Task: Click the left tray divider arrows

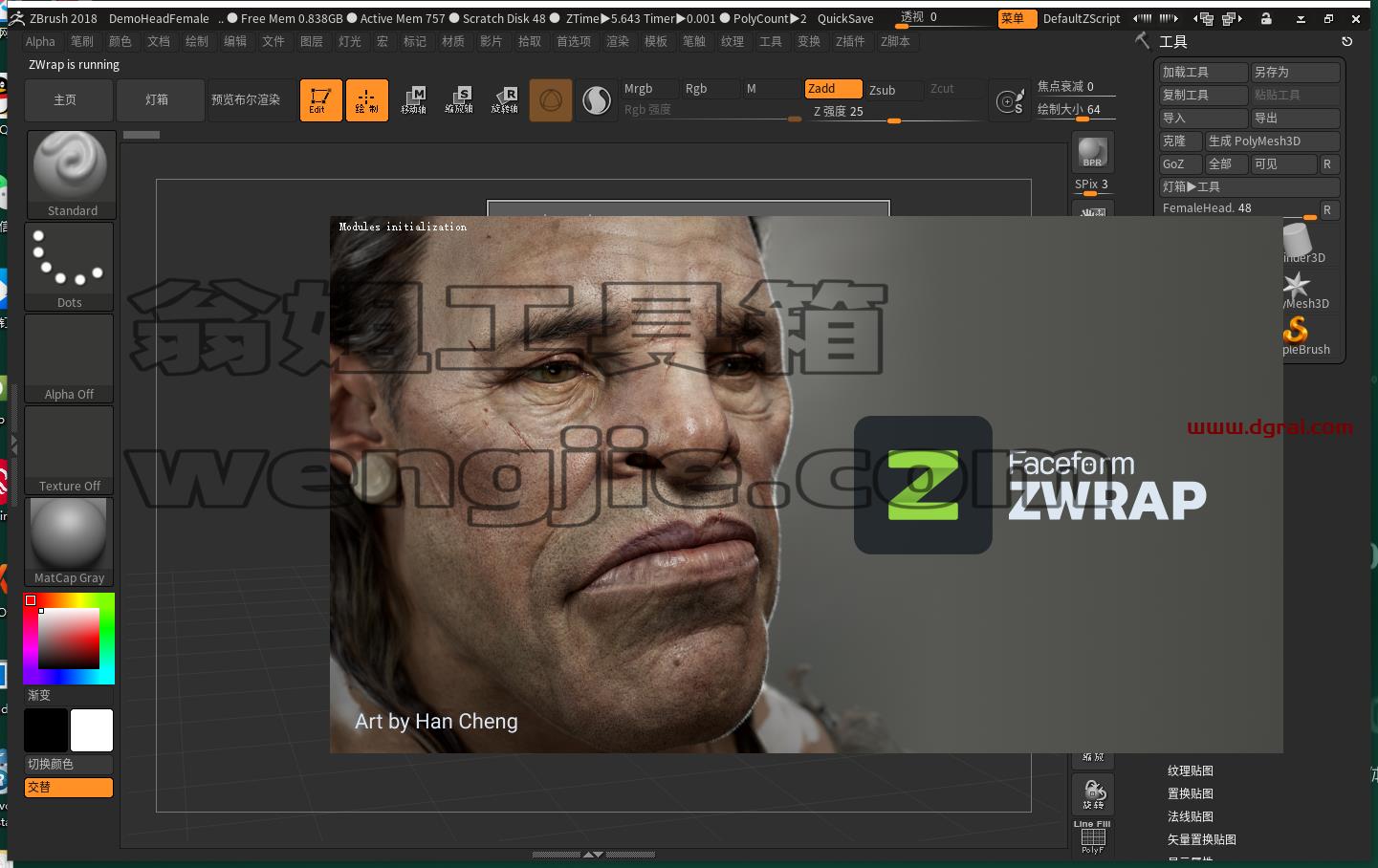Action: click(14, 445)
